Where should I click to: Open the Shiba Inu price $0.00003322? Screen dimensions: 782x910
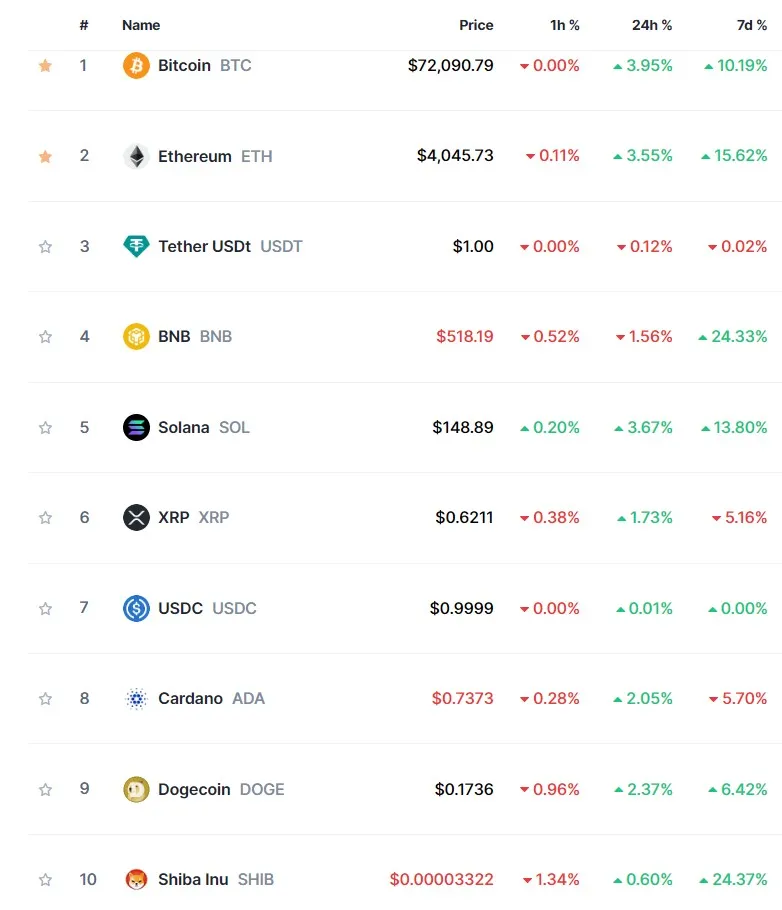(441, 880)
